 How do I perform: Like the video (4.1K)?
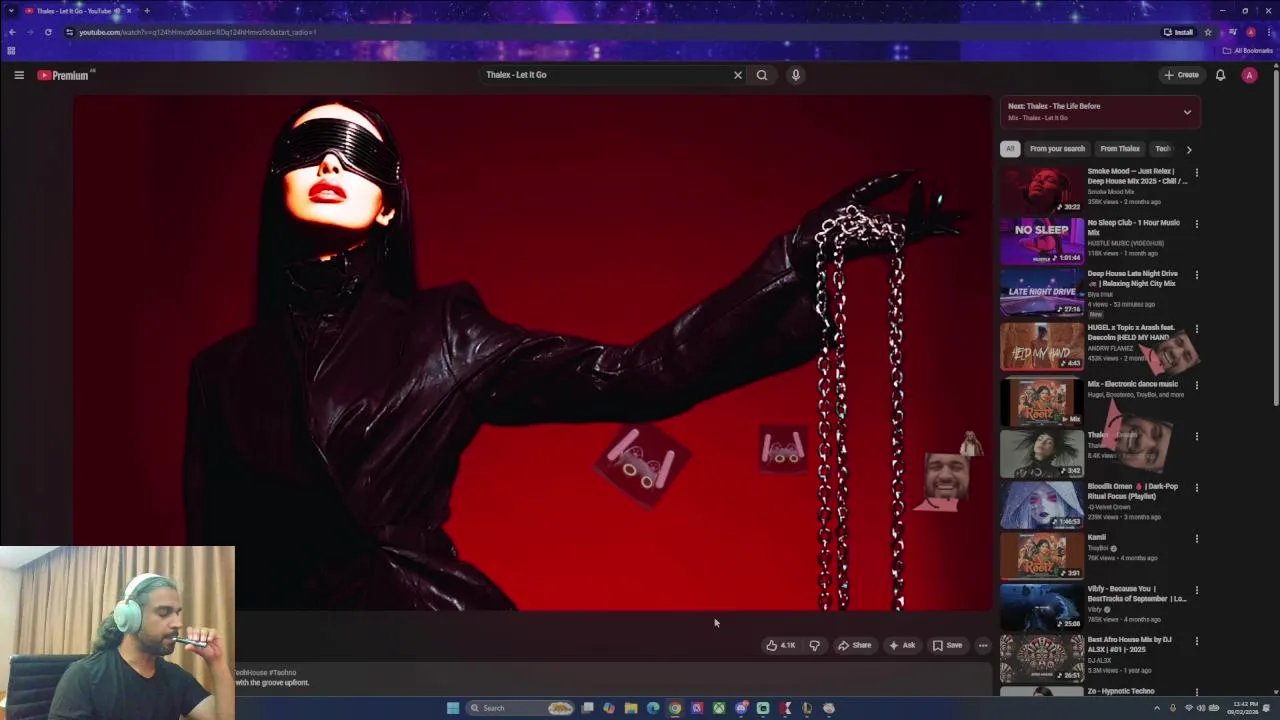point(781,645)
